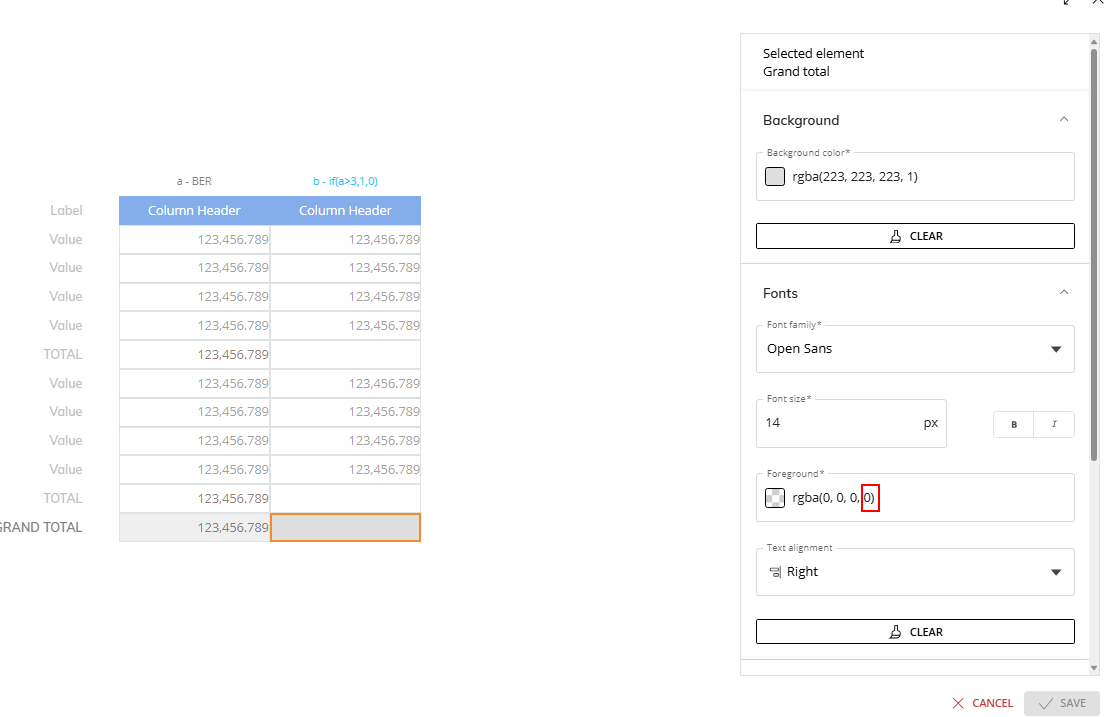Click the Save button

[1061, 703]
